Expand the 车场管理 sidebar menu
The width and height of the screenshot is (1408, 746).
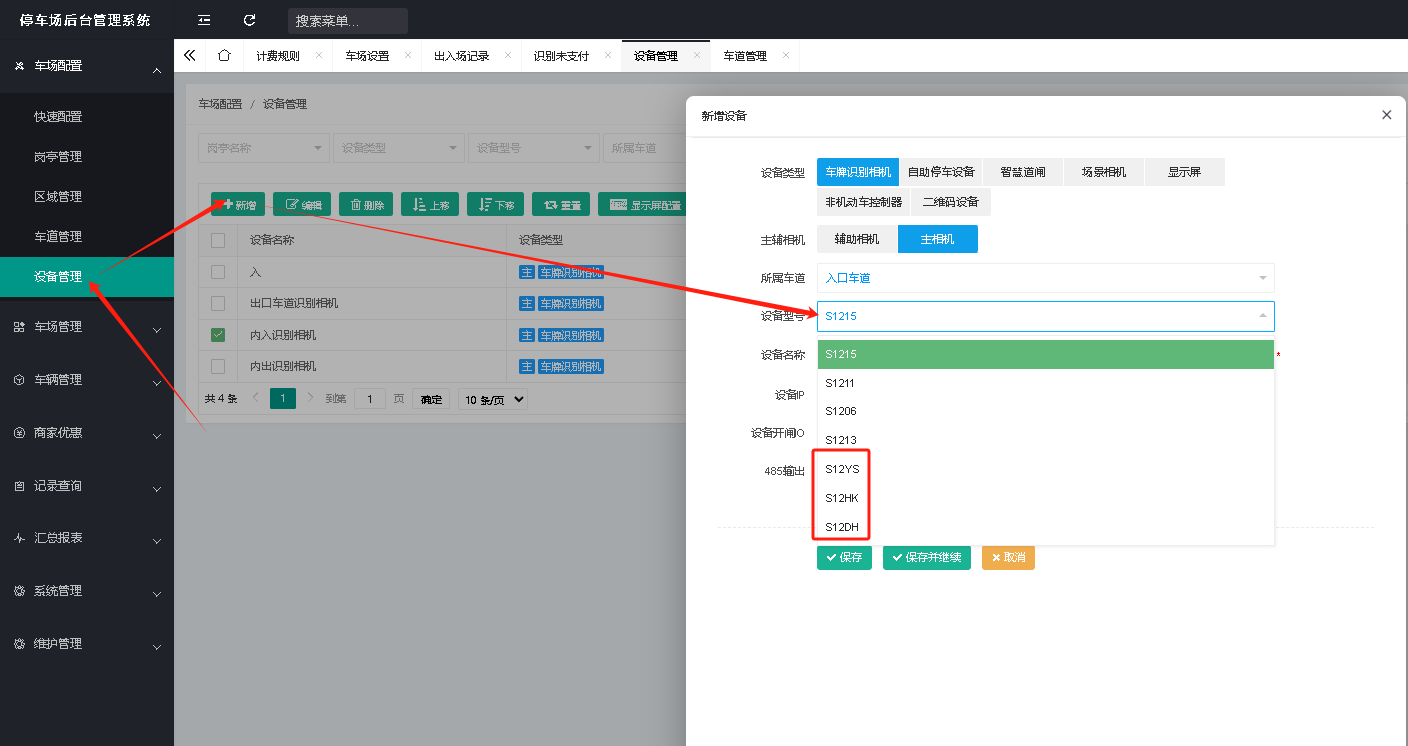coord(87,327)
